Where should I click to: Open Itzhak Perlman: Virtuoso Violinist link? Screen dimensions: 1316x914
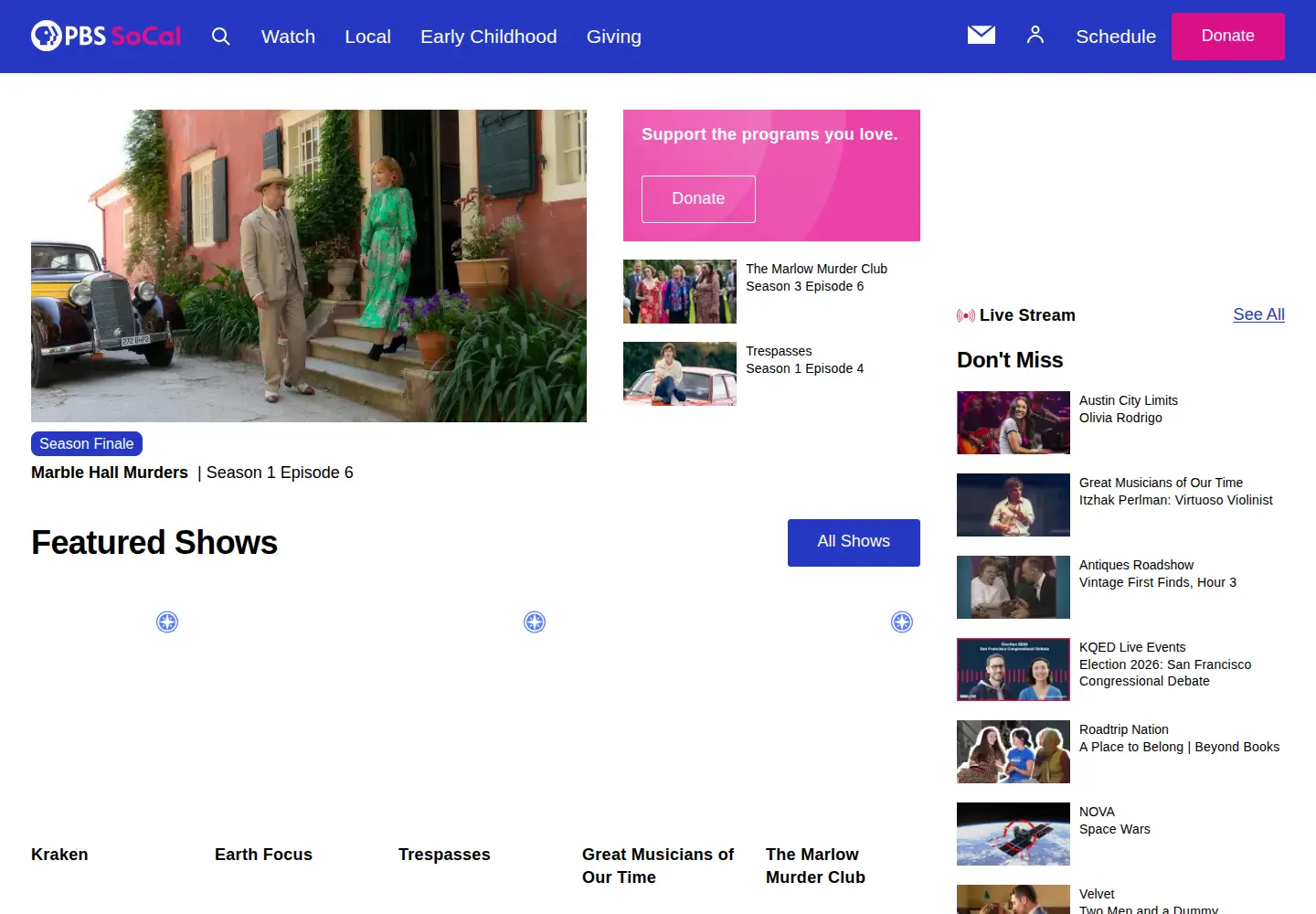(1176, 500)
